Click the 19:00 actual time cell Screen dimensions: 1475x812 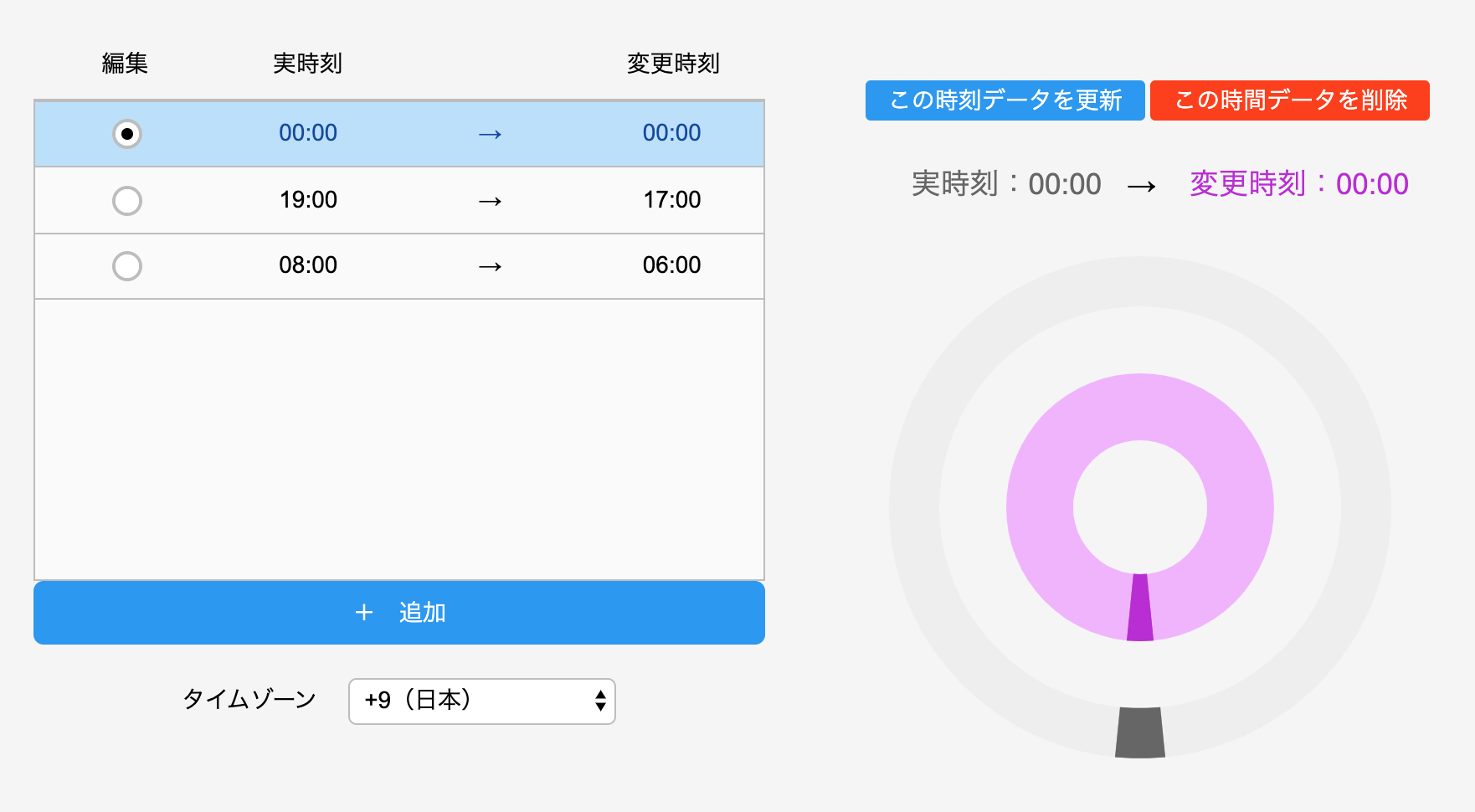pyautogui.click(x=308, y=200)
